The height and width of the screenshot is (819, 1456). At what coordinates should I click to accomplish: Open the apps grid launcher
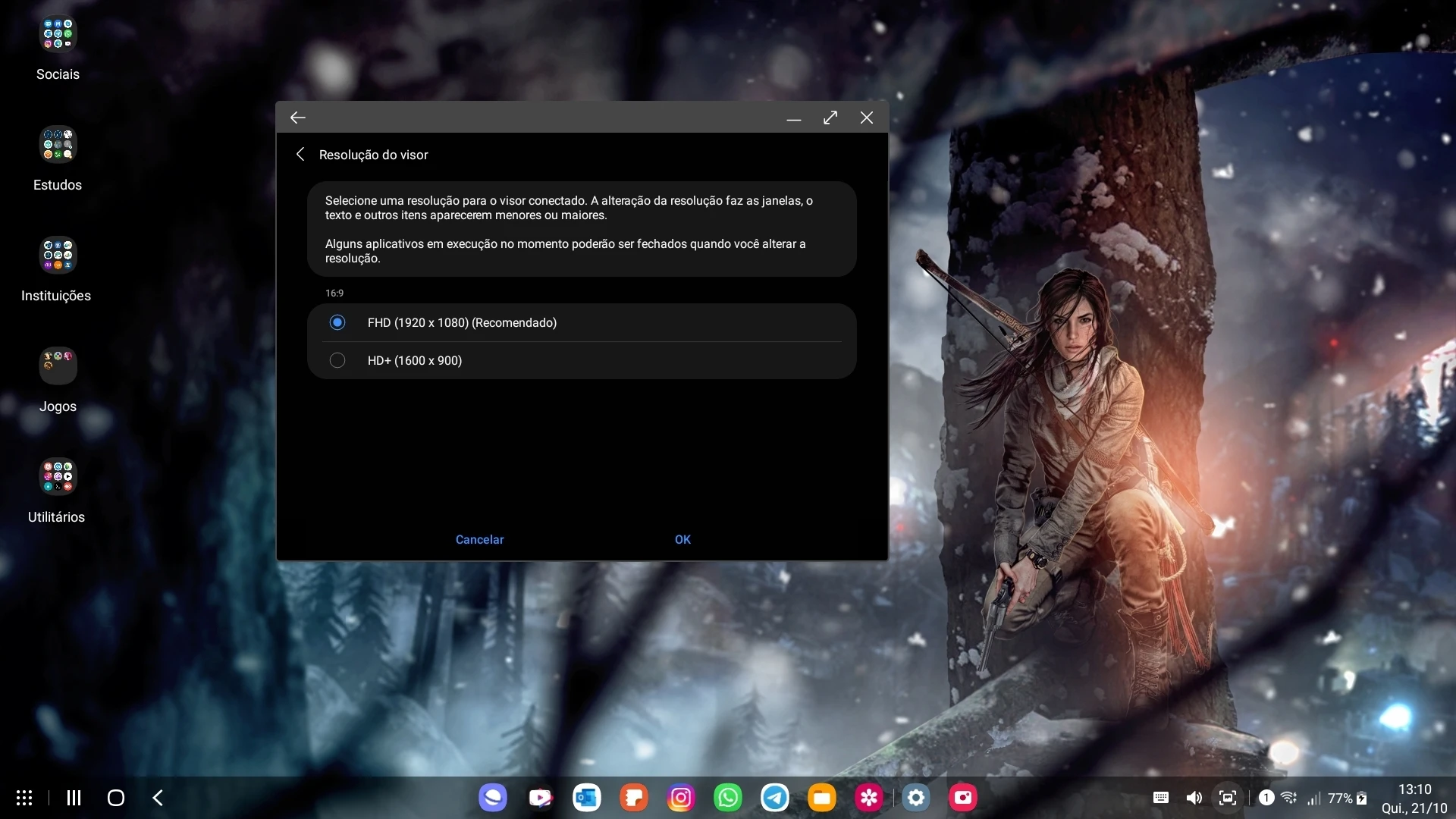(24, 798)
